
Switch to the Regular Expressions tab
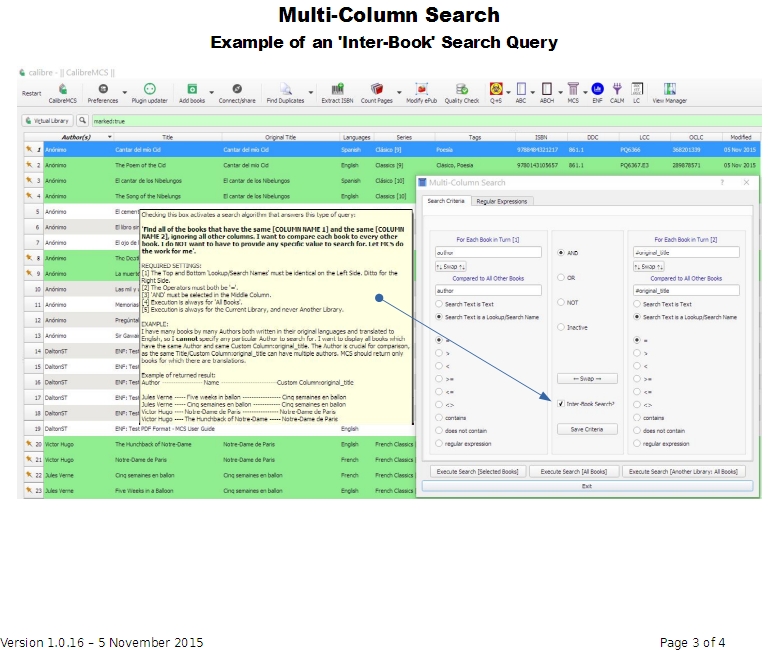[x=502, y=202]
